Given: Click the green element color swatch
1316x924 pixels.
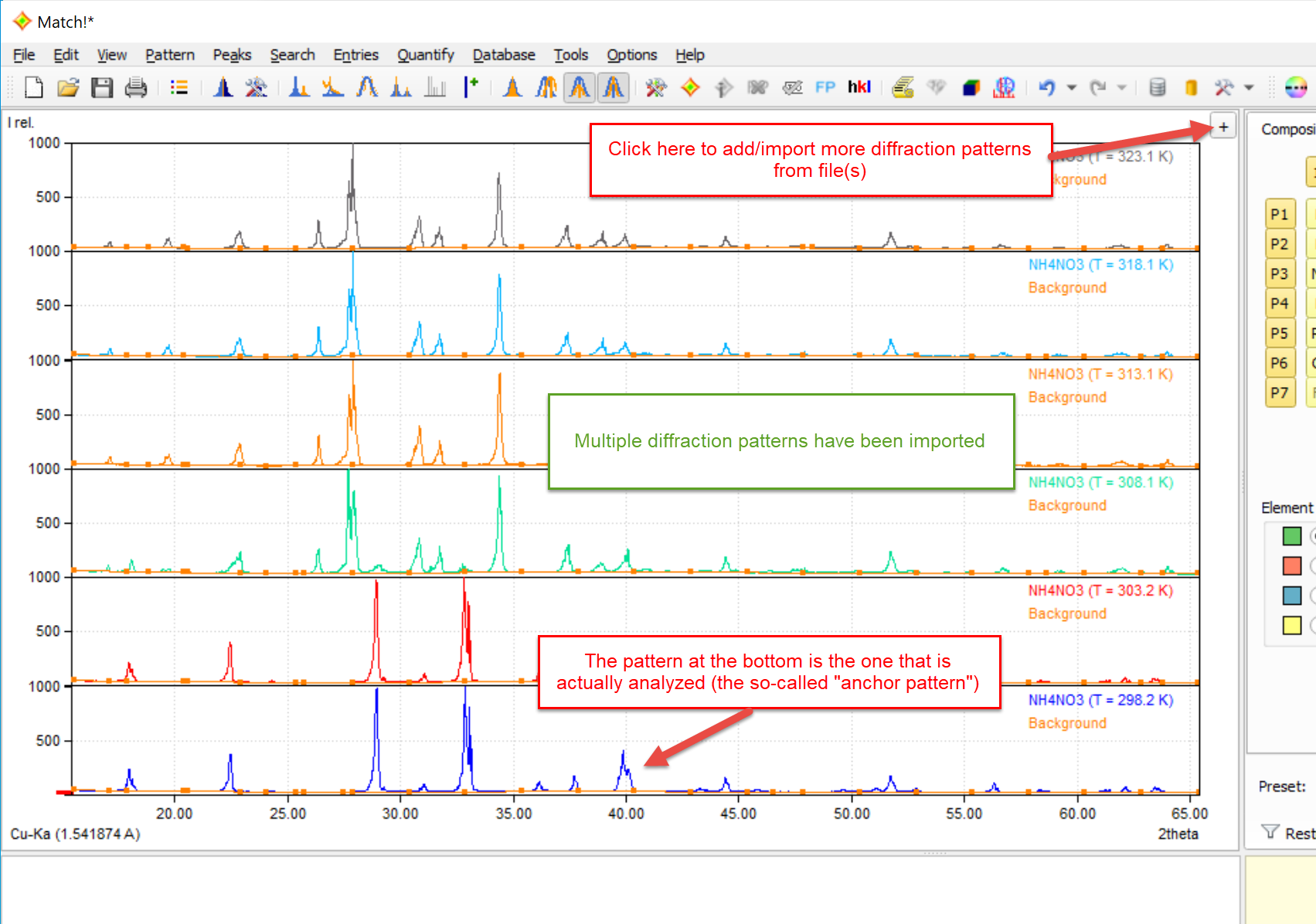Looking at the screenshot, I should coord(1291,536).
